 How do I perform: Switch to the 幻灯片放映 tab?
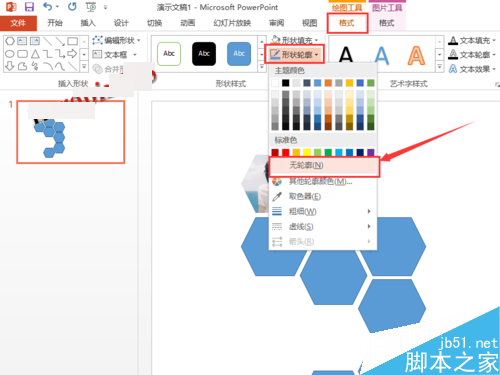[x=232, y=23]
